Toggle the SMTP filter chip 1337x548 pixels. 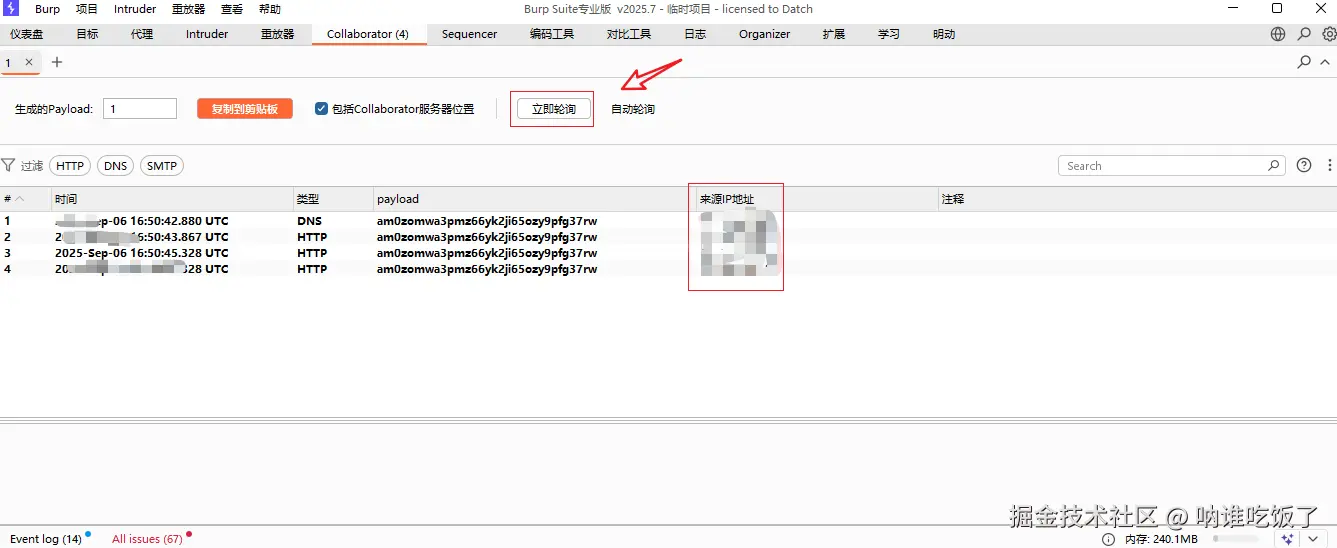[162, 166]
